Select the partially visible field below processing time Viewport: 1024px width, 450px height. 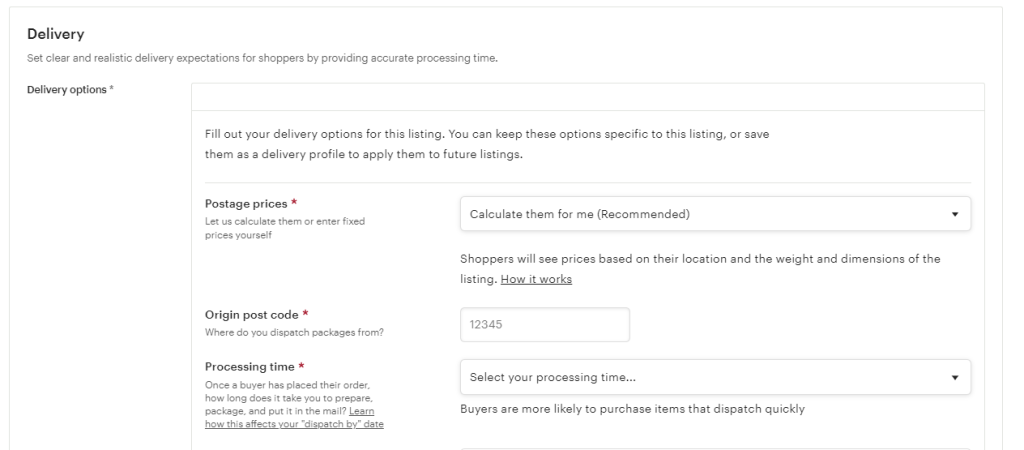click(x=715, y=449)
